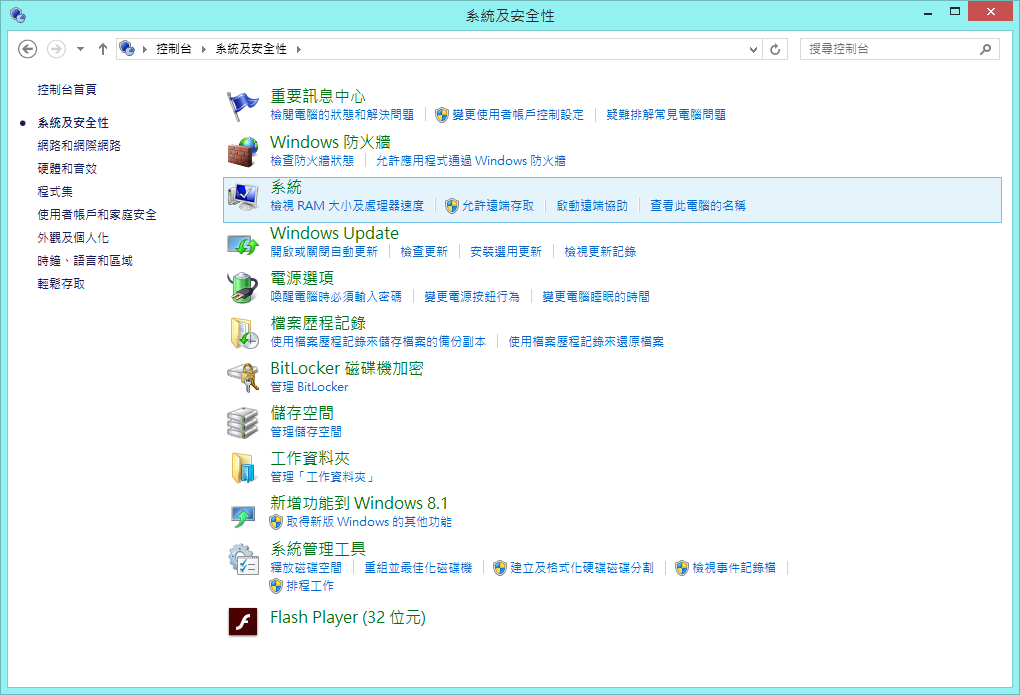Open the Windows 防火牆 heading link
This screenshot has height=695, width=1020.
(330, 142)
